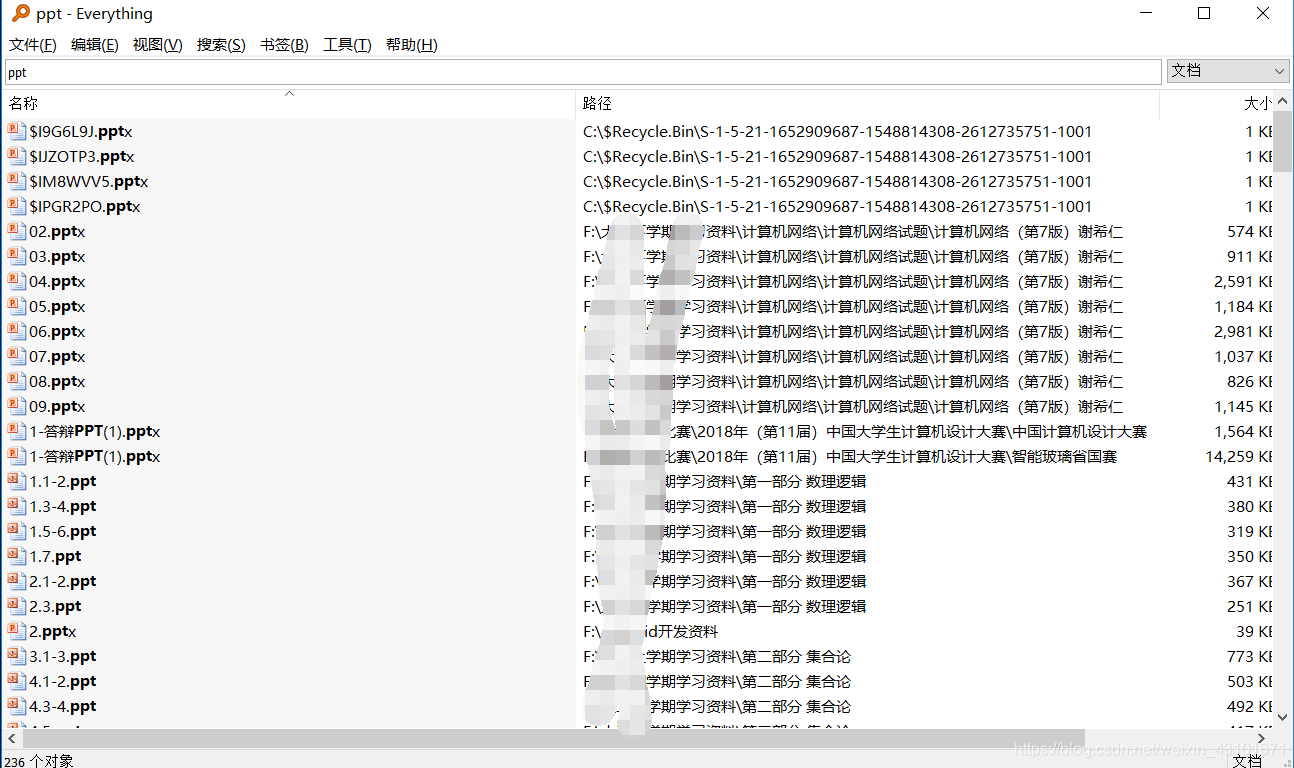Select the icon next to 2.1-2.ppt
This screenshot has height=768, width=1294.
tap(16, 581)
